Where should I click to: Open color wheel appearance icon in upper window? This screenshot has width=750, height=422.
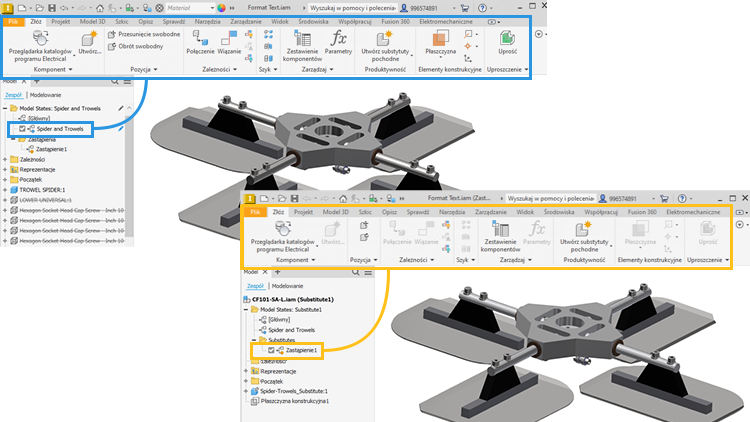221,8
